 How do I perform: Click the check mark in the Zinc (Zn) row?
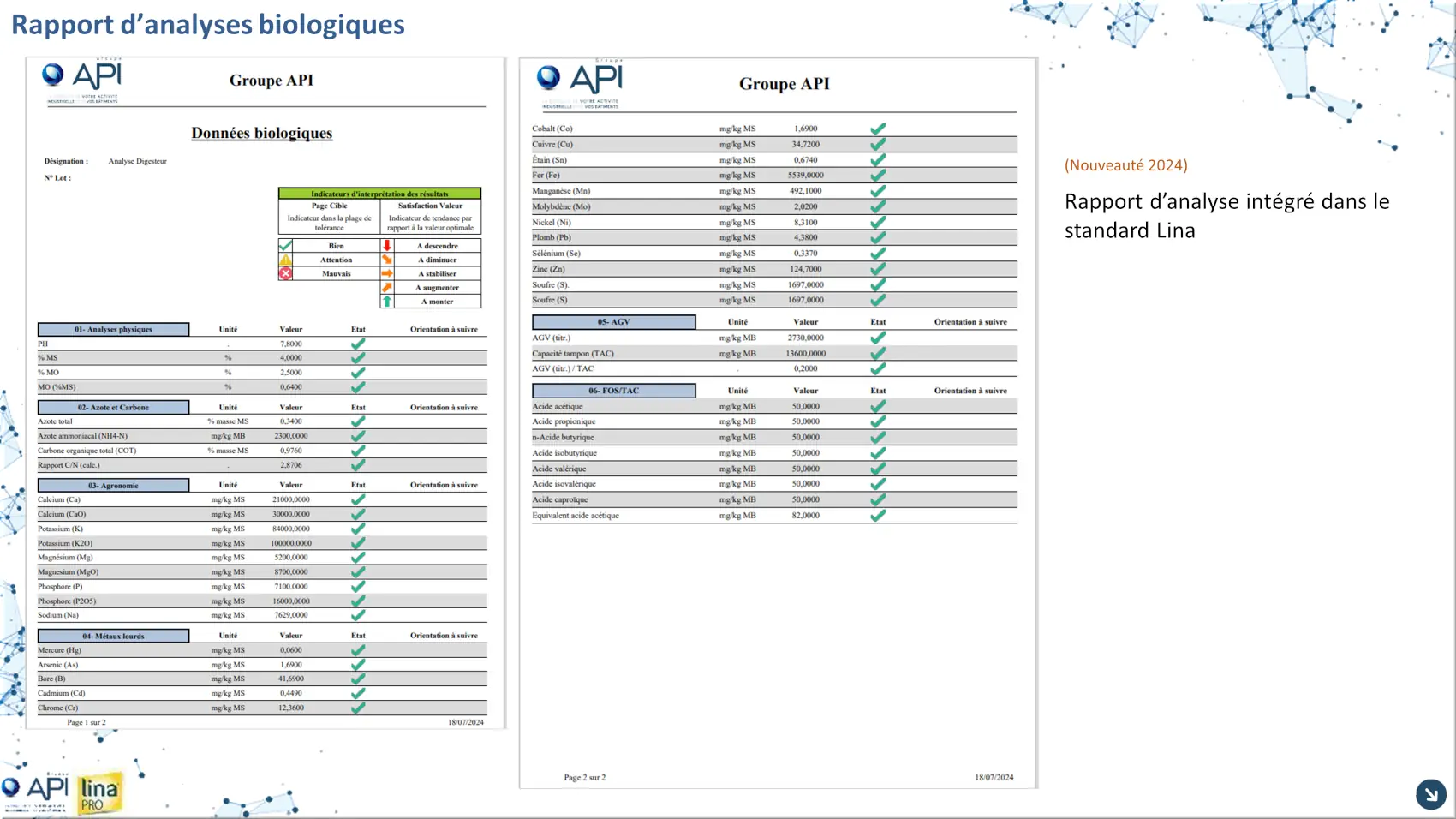(x=878, y=269)
